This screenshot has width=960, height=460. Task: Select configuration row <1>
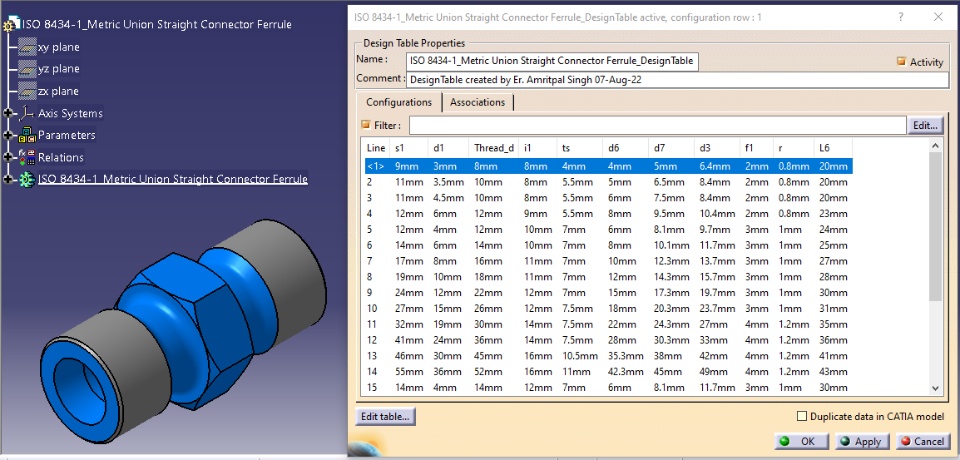tap(608, 166)
